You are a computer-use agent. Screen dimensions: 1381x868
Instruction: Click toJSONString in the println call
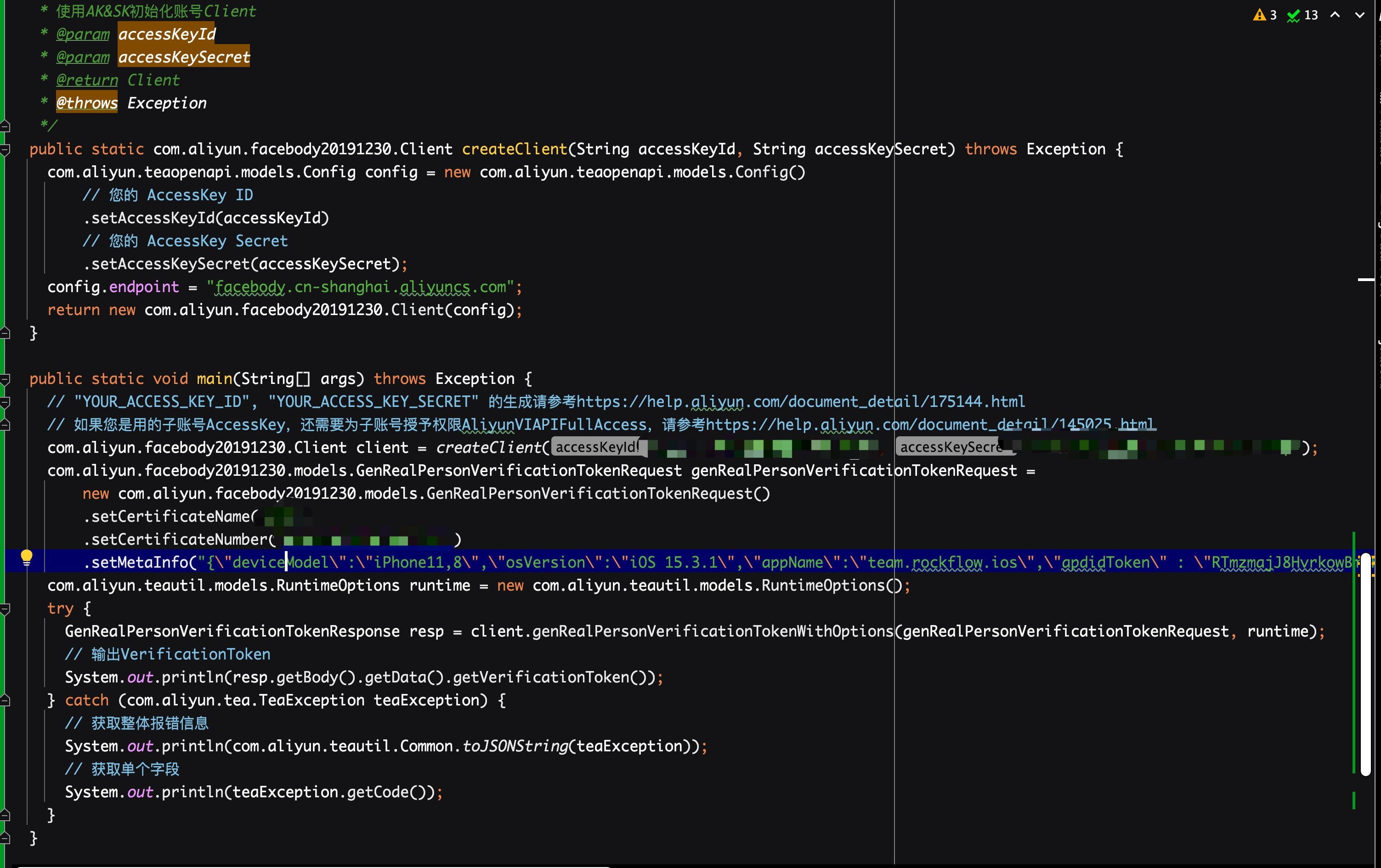click(x=515, y=746)
